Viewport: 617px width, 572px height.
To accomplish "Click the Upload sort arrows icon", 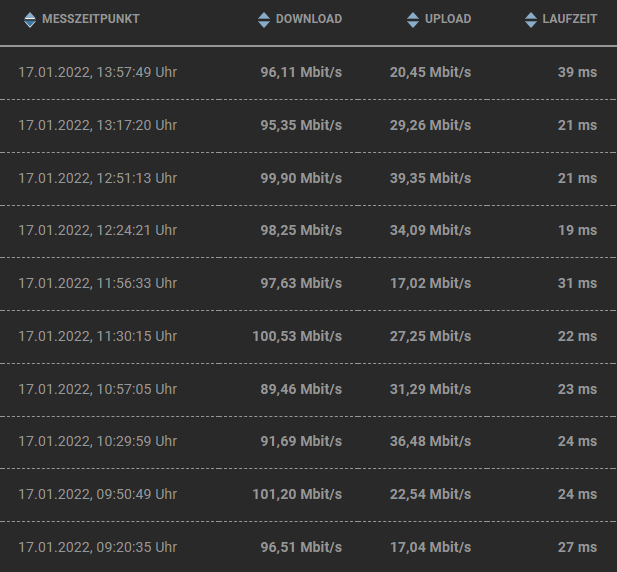I will coord(413,19).
